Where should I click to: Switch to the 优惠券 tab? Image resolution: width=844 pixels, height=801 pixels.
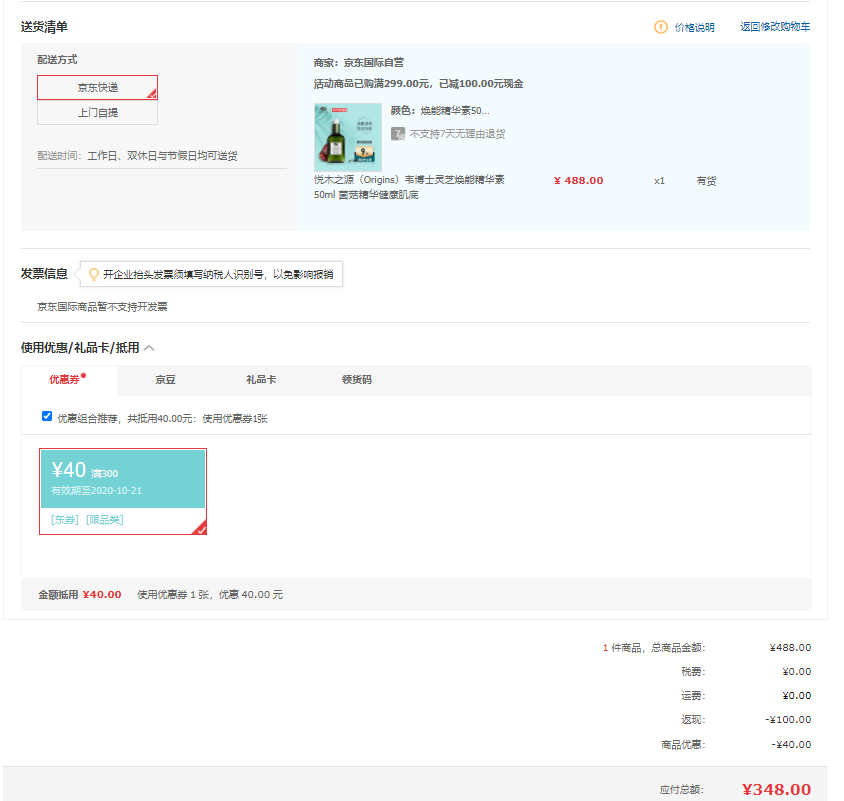coord(69,380)
